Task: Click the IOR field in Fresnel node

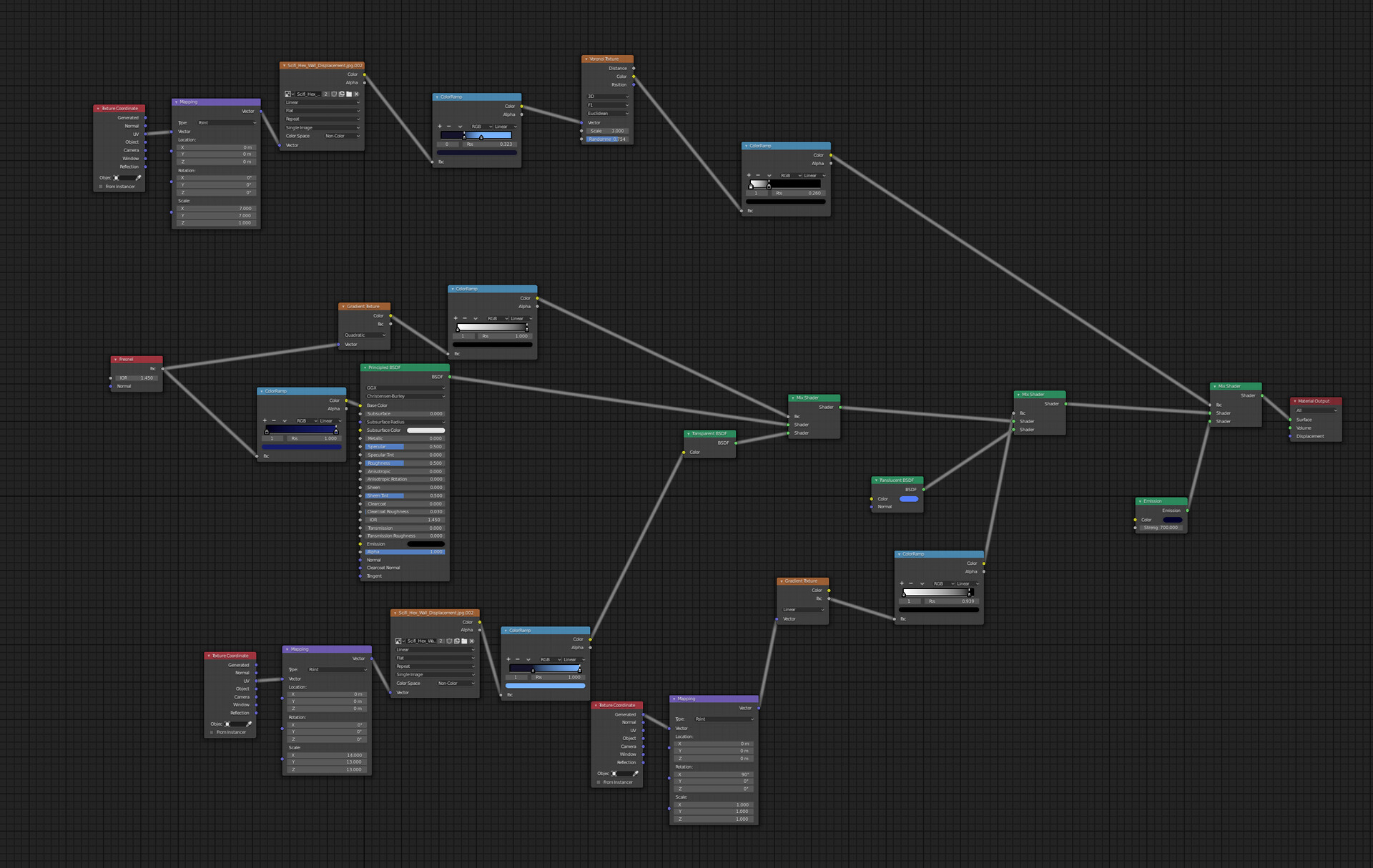Action: tap(136, 378)
